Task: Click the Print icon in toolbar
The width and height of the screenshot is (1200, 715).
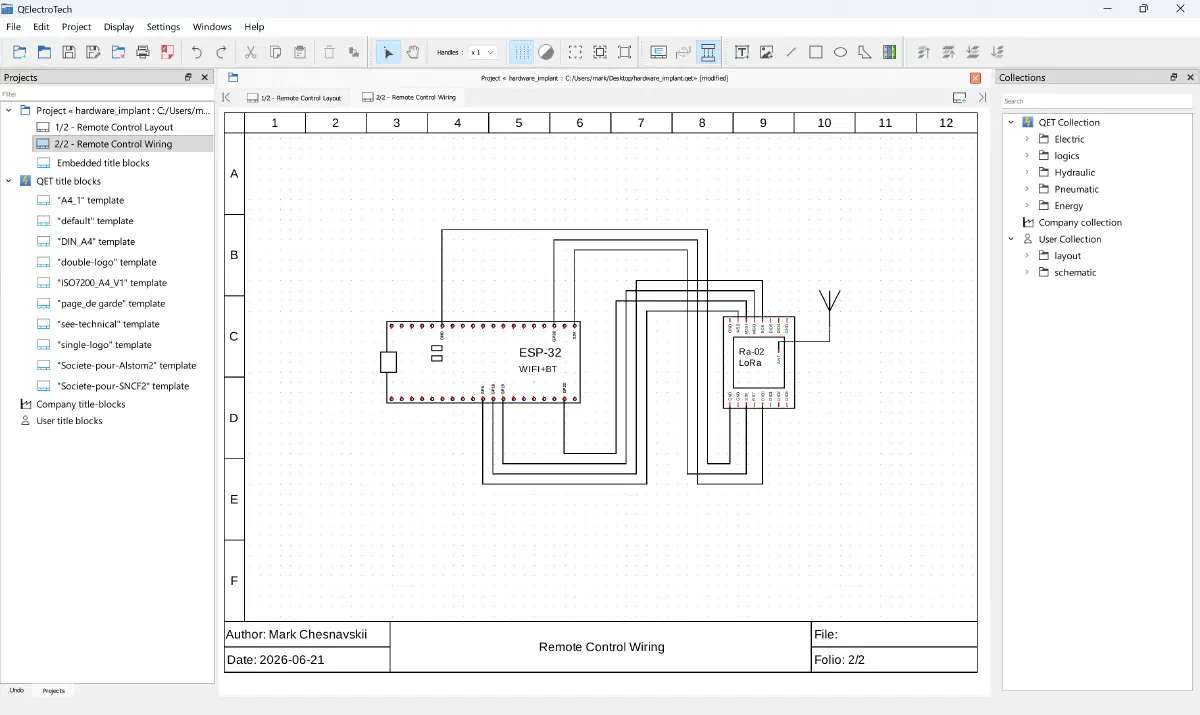Action: (x=143, y=52)
